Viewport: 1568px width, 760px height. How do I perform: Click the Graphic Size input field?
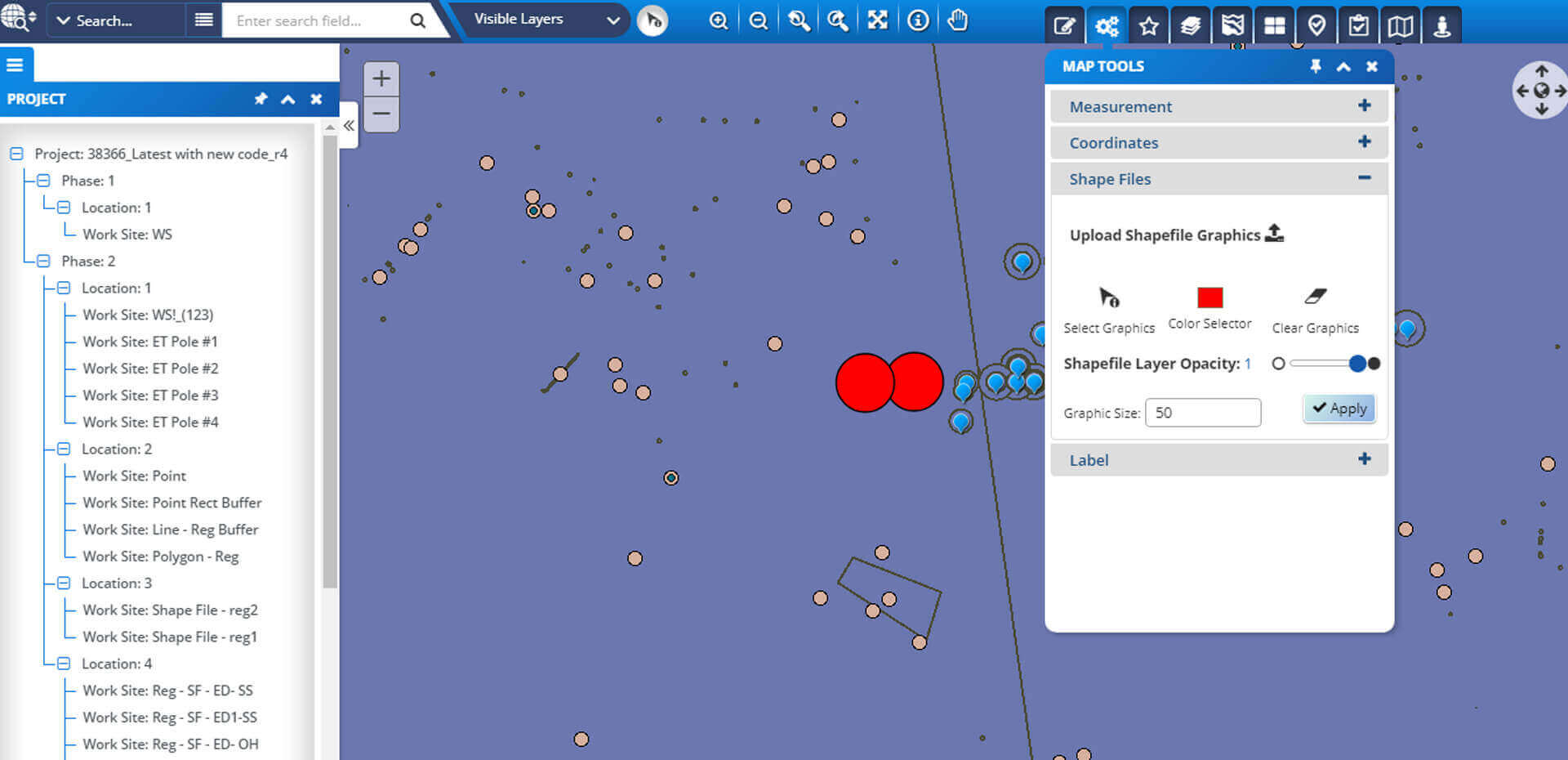[1203, 413]
